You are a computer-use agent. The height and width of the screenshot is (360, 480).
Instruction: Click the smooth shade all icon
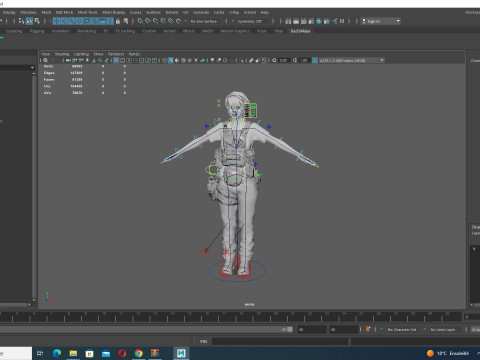coord(171,60)
